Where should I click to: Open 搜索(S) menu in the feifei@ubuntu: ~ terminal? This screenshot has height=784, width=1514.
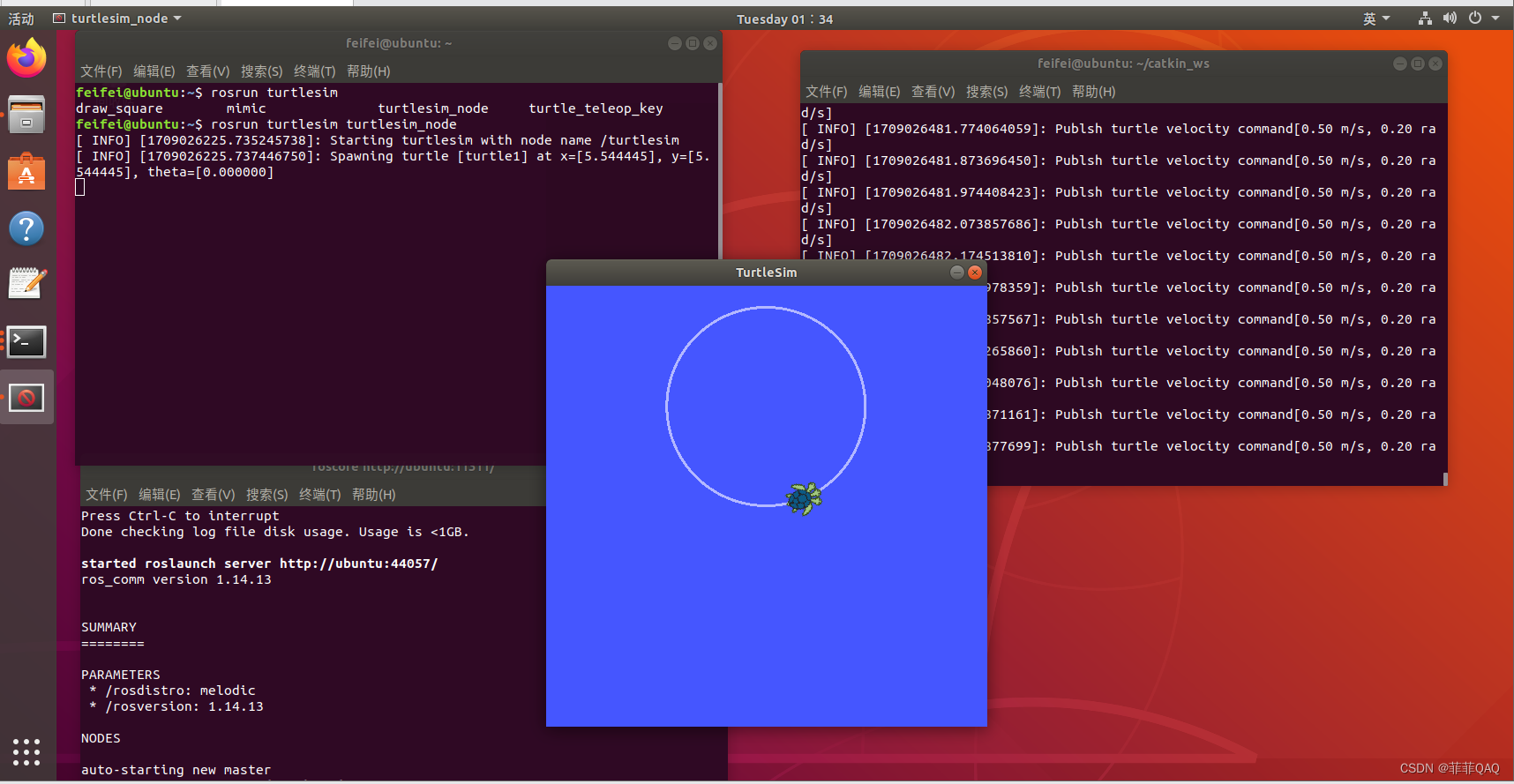click(262, 71)
